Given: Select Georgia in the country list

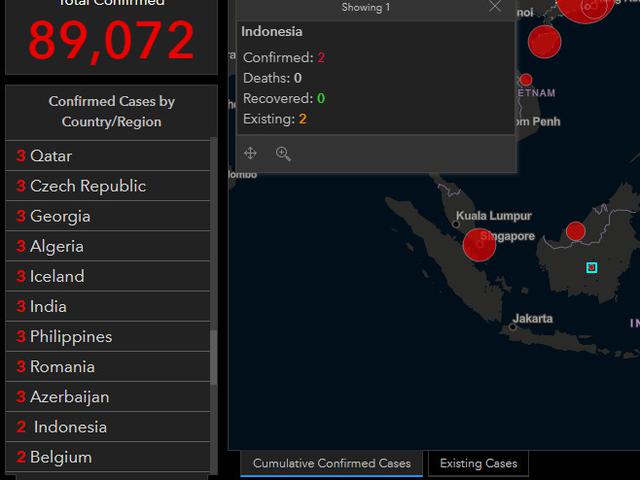Looking at the screenshot, I should point(108,216).
